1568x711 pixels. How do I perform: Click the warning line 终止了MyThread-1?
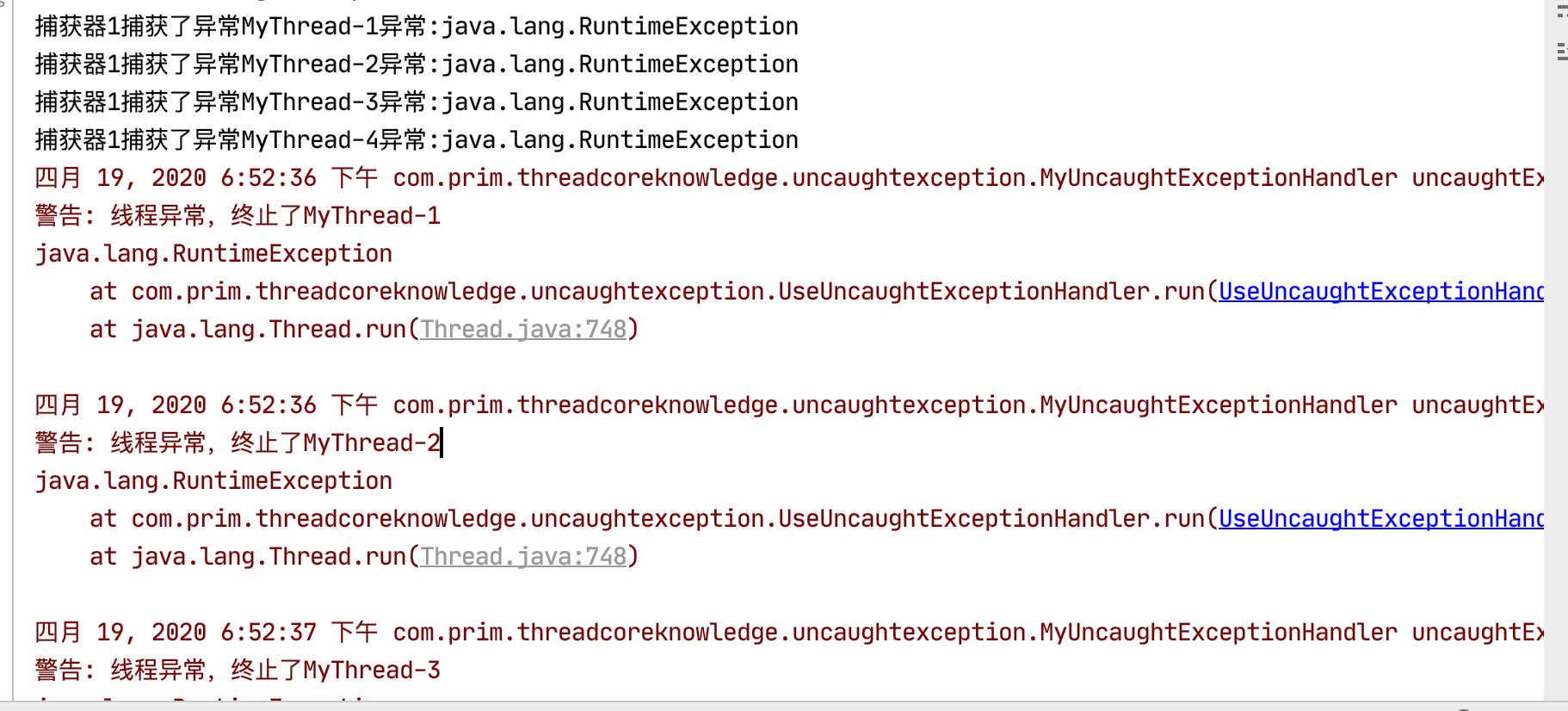238,216
